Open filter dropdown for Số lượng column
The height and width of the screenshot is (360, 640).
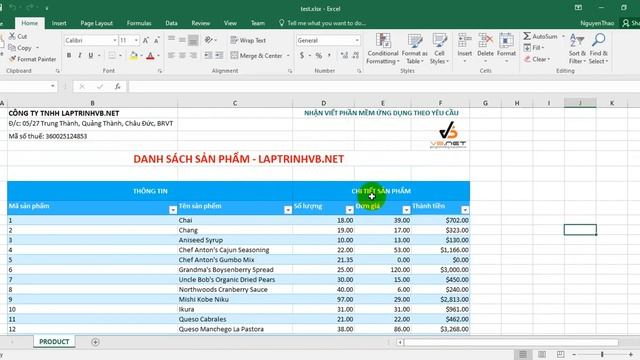tap(349, 210)
